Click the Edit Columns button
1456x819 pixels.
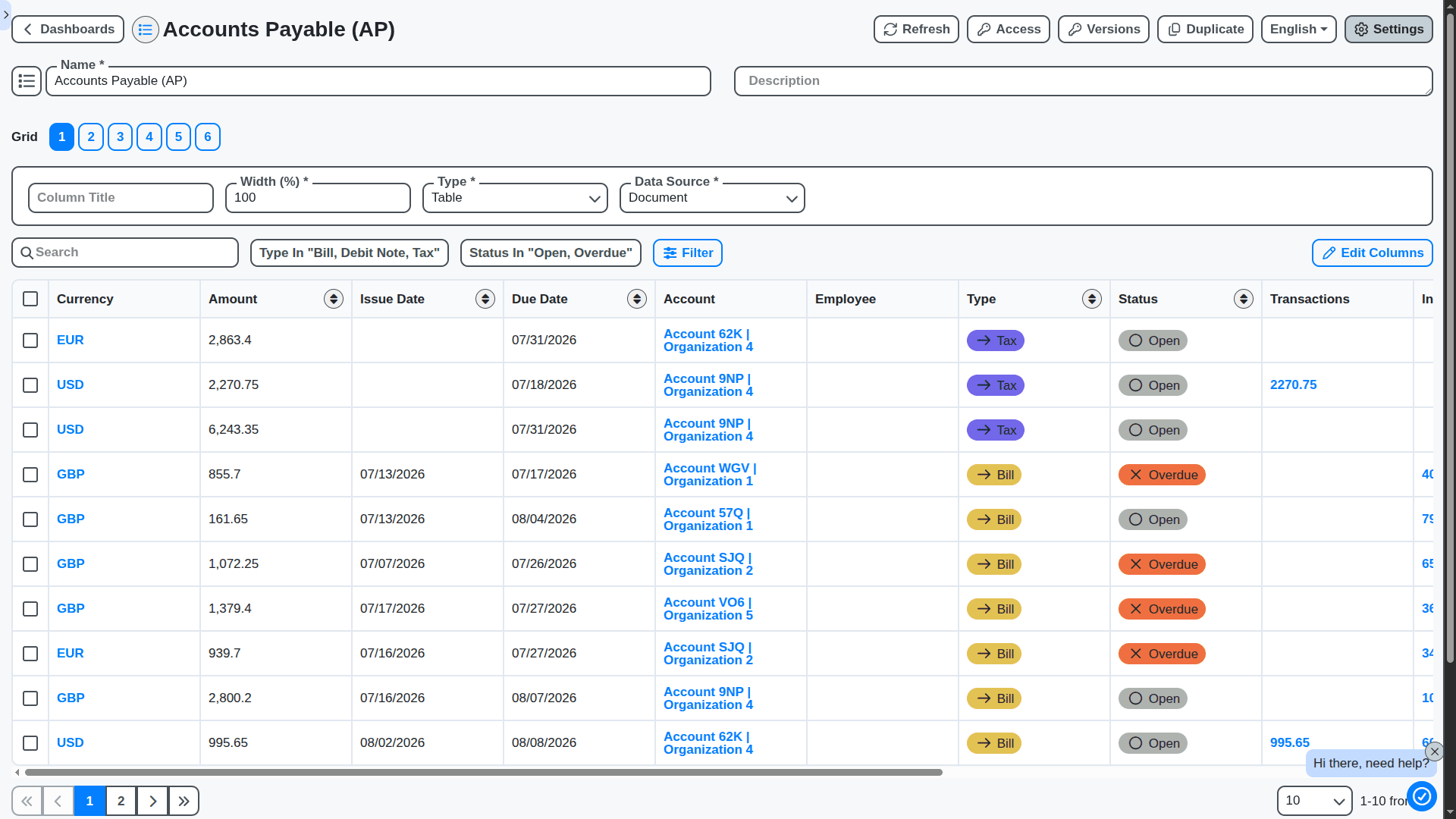tap(1372, 253)
